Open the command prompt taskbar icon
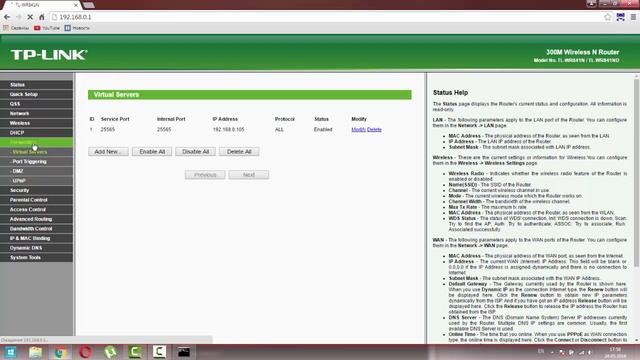The width and height of the screenshot is (640, 360). [x=184, y=352]
